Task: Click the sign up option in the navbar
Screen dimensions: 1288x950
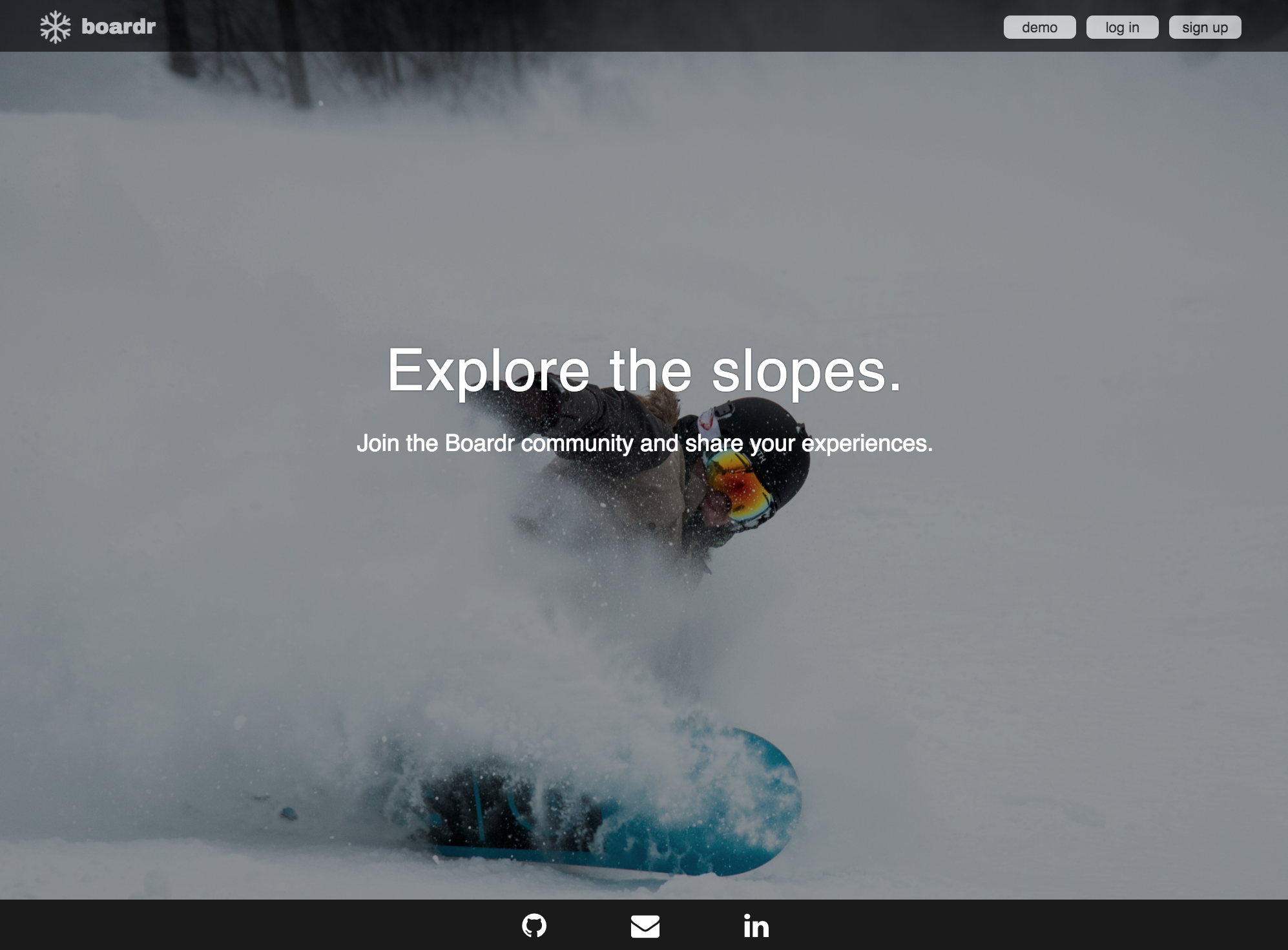Action: coord(1204,27)
